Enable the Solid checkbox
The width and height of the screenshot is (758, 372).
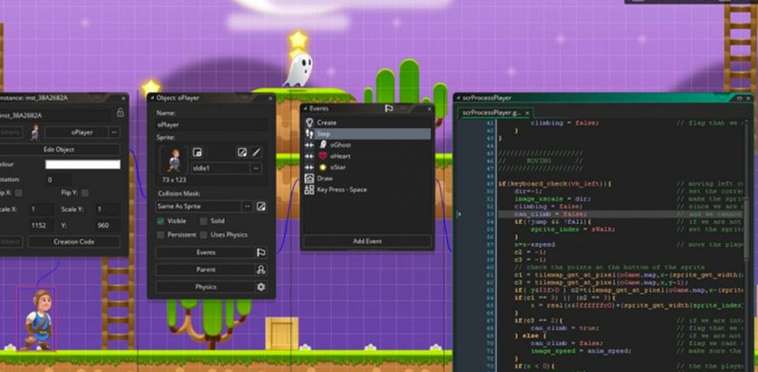(204, 221)
